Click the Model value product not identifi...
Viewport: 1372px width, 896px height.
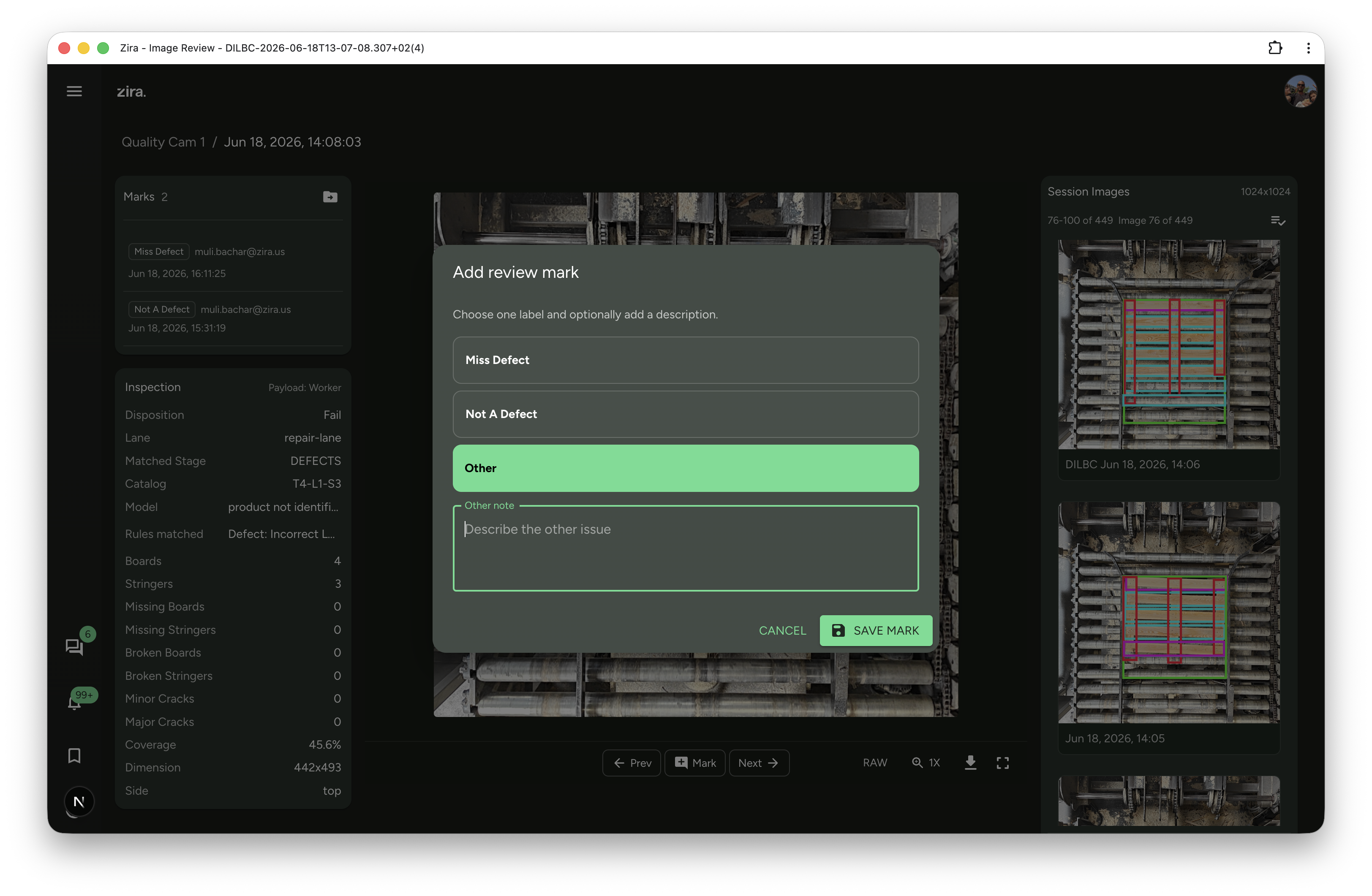click(x=283, y=507)
